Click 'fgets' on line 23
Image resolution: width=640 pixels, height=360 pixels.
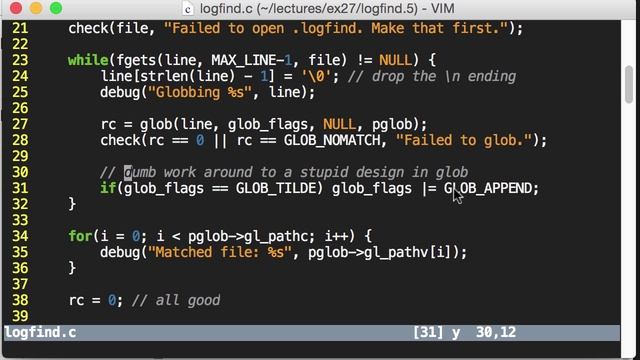[x=136, y=61]
